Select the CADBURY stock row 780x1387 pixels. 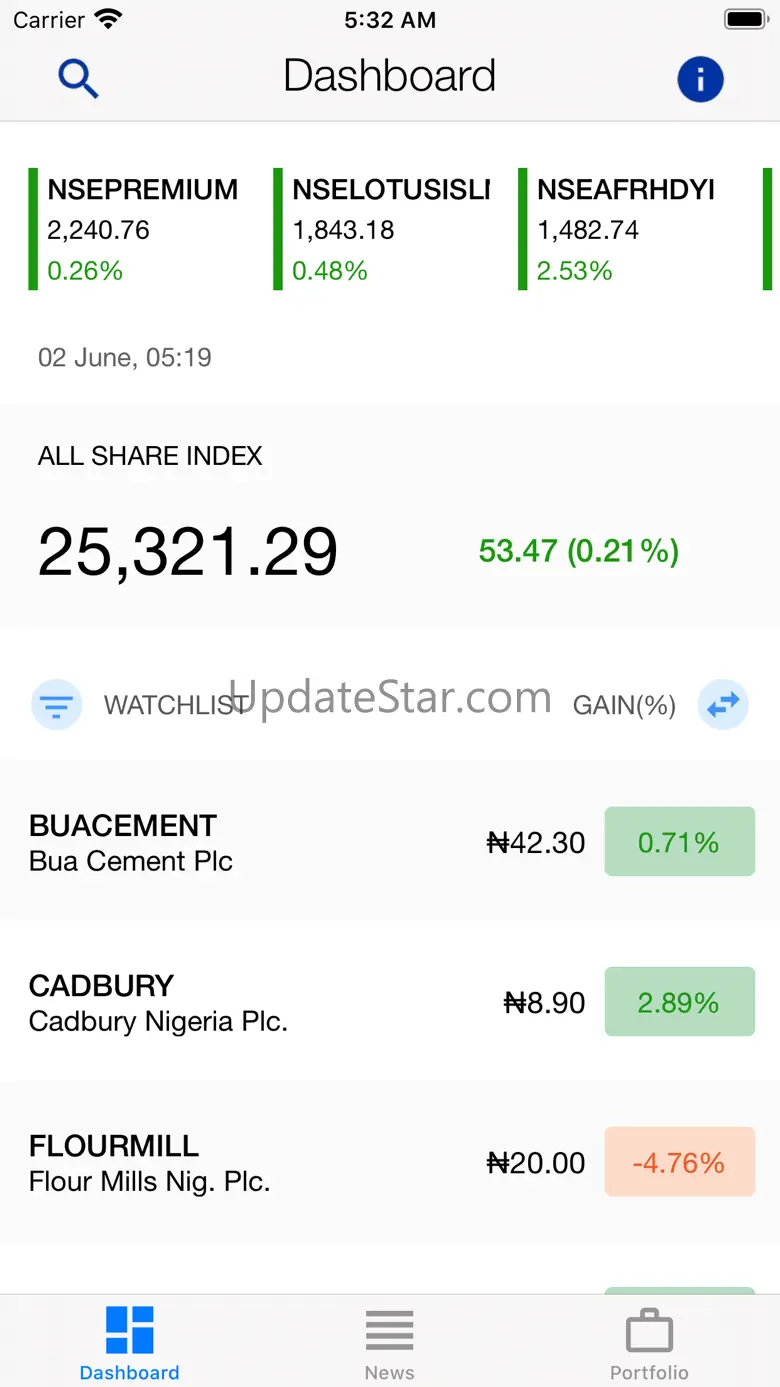coord(250,1002)
